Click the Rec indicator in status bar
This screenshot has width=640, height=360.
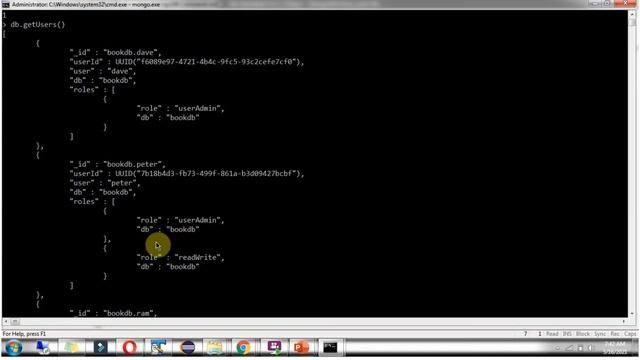(x=615, y=334)
